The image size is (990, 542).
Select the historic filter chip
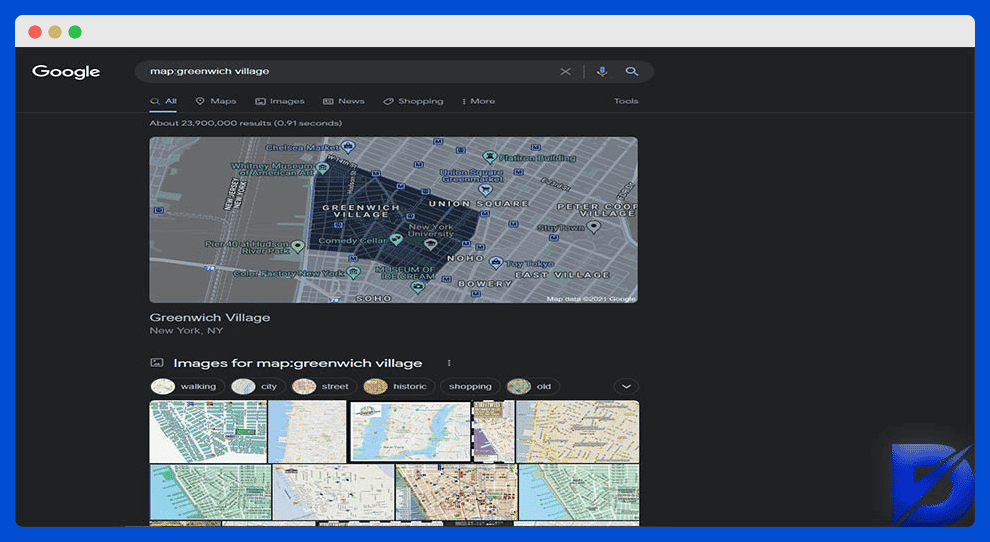(399, 387)
